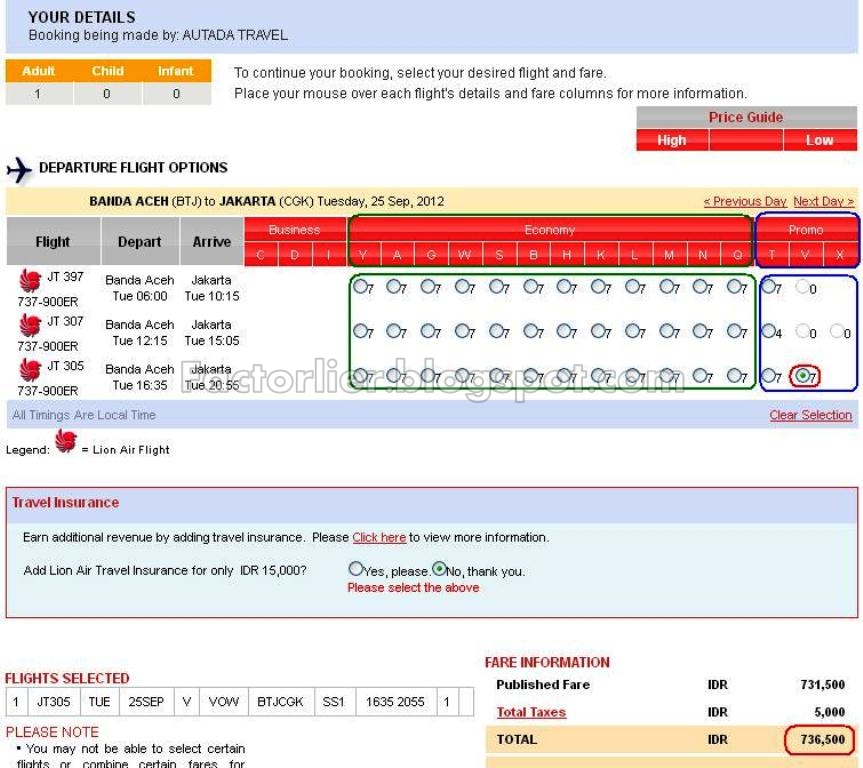Click the T promo class column header
Screen dimensions: 863x768
tap(772, 255)
